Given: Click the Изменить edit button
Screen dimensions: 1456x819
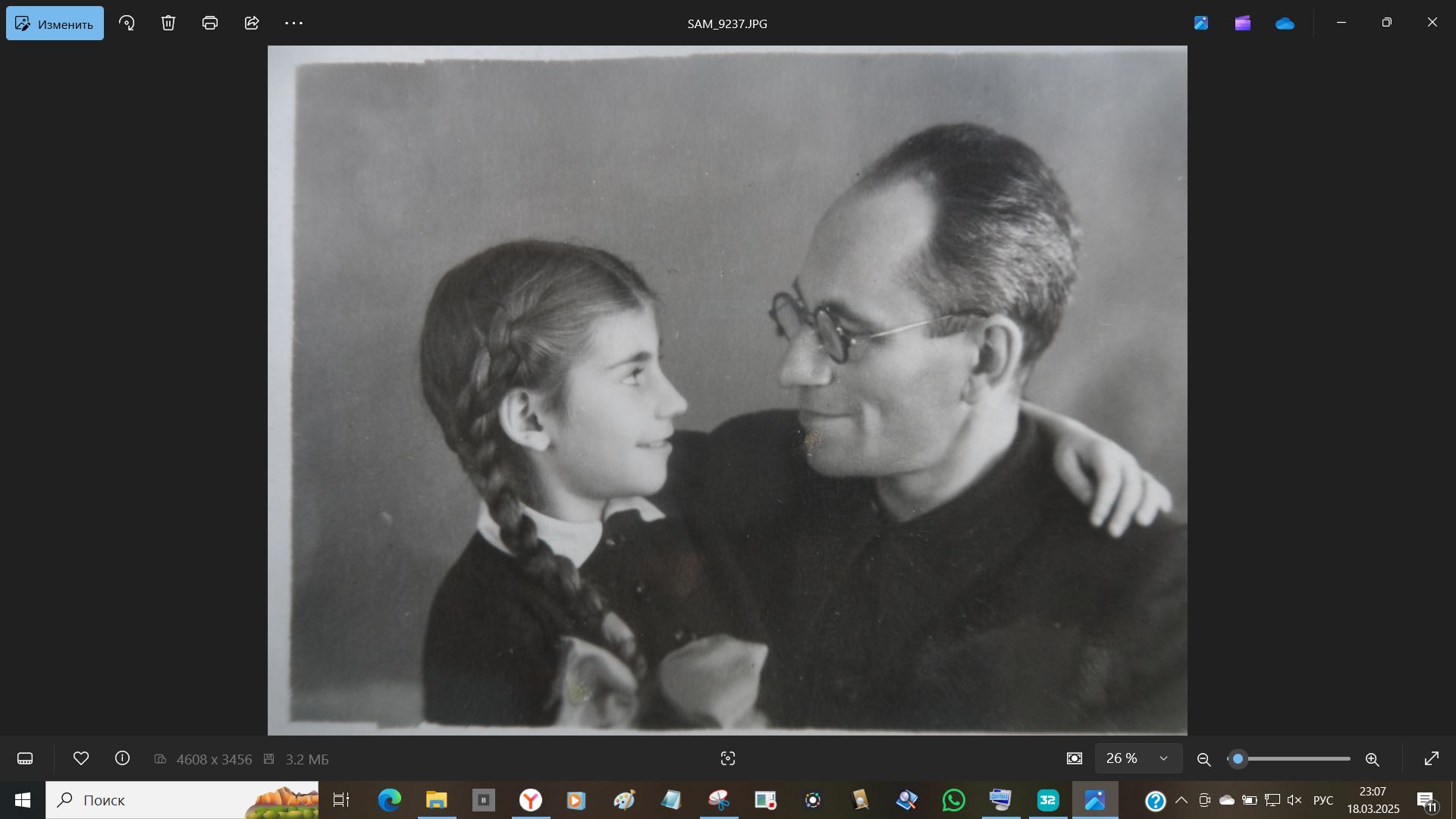Looking at the screenshot, I should coord(55,24).
